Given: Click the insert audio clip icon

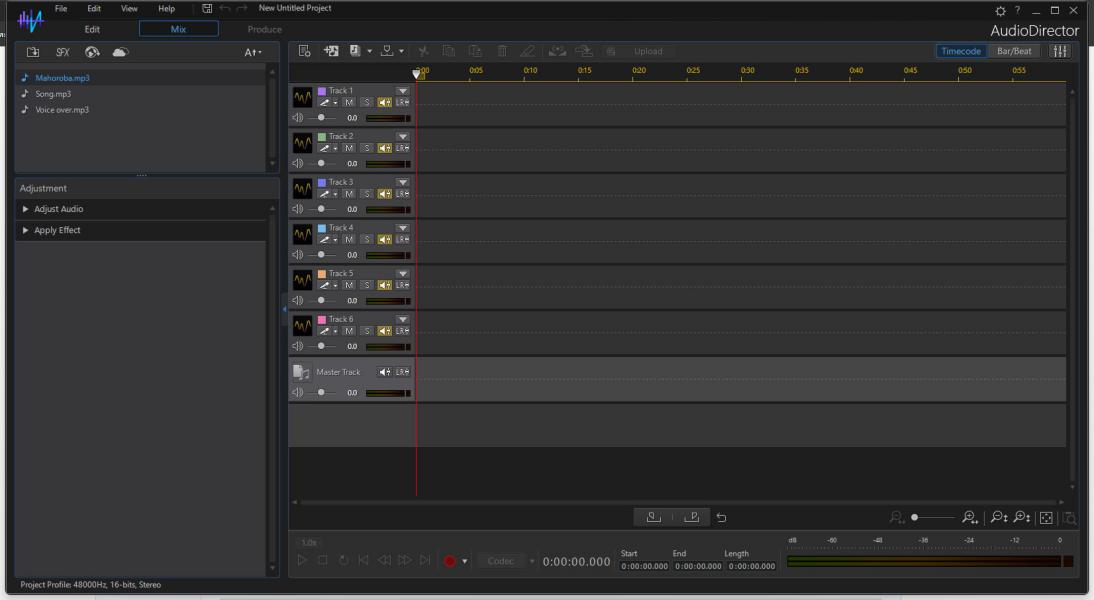Looking at the screenshot, I should [x=355, y=51].
